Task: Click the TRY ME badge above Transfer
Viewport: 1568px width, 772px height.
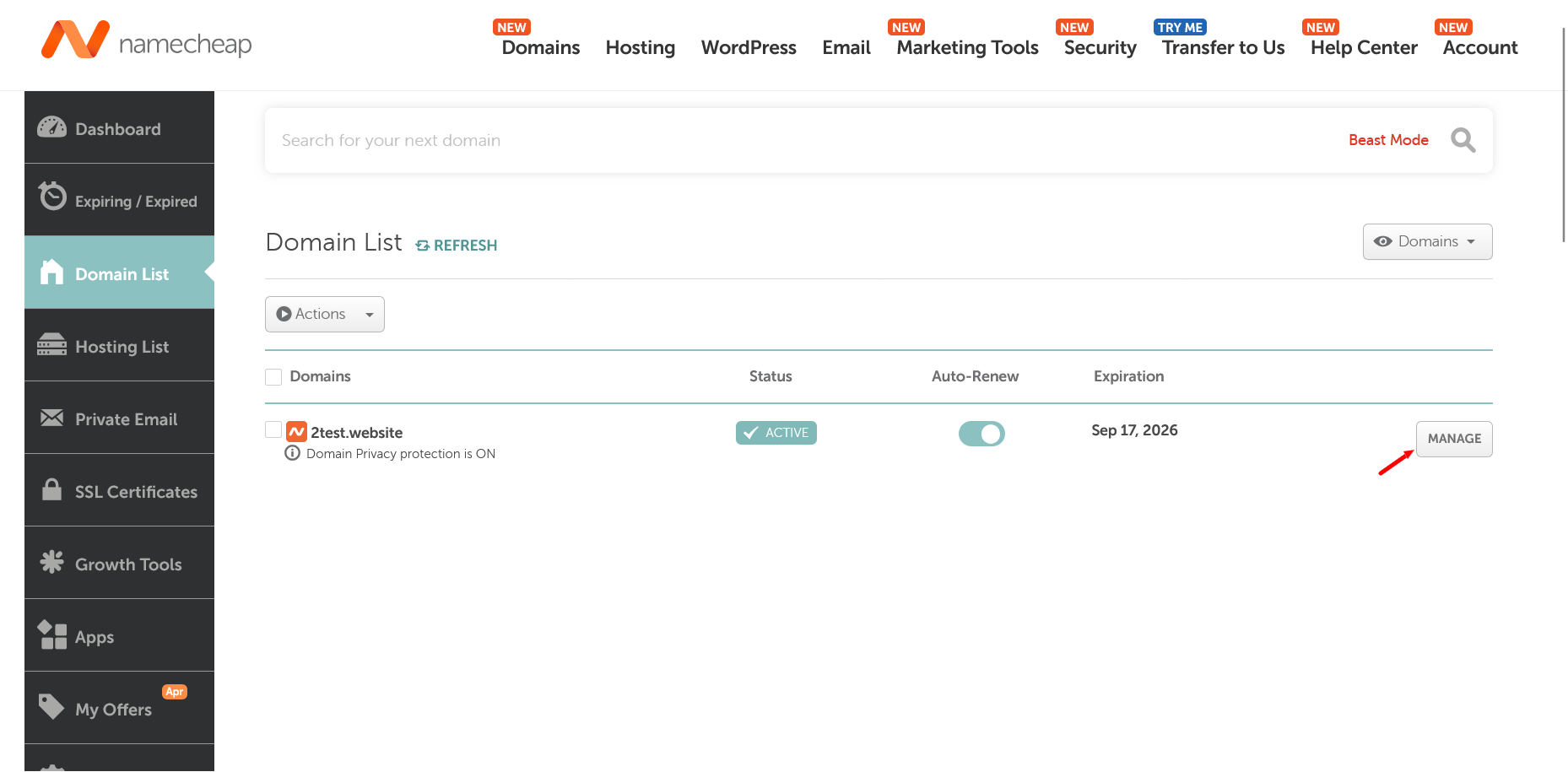Action: pyautogui.click(x=1180, y=27)
